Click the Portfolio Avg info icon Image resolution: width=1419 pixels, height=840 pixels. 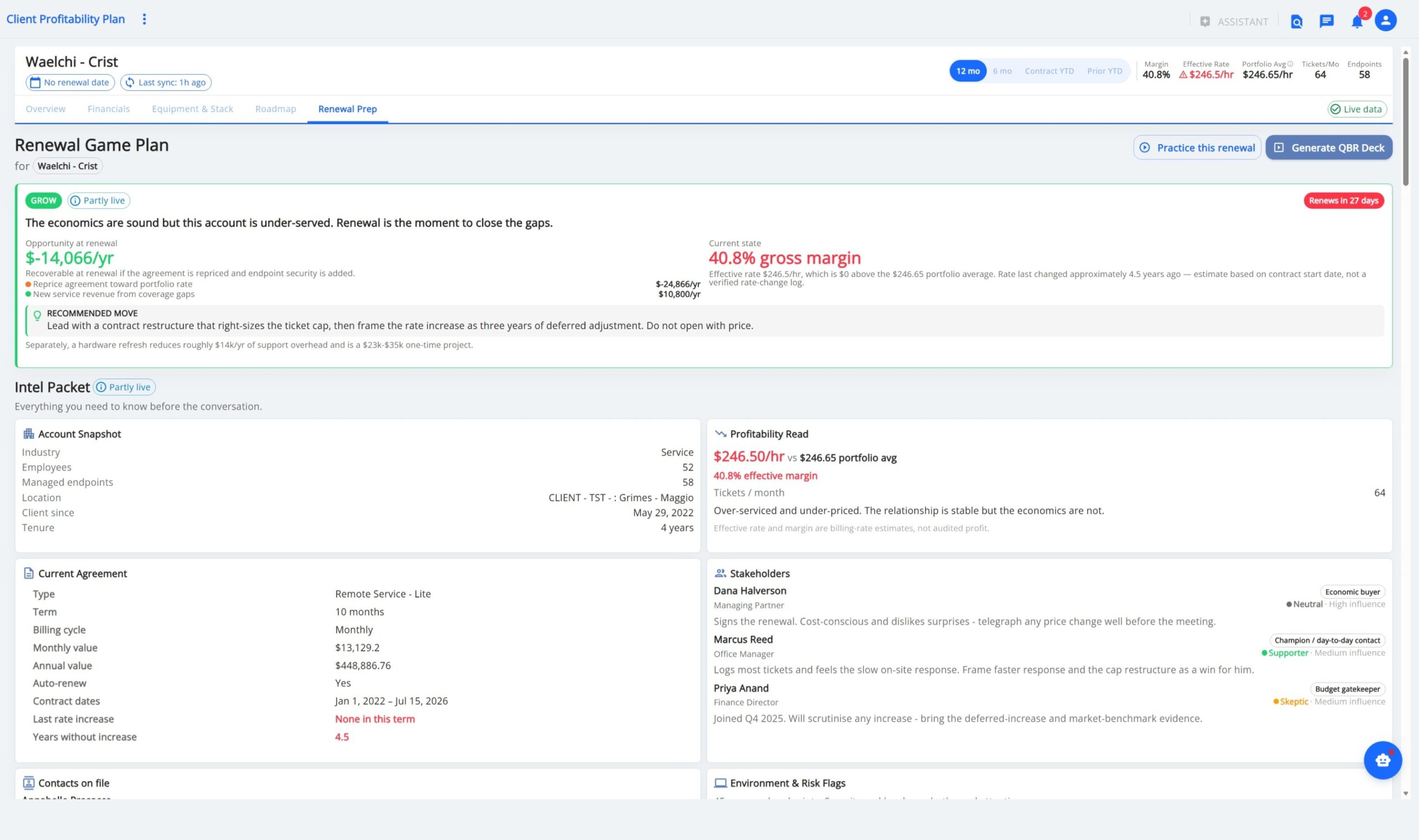(1290, 64)
